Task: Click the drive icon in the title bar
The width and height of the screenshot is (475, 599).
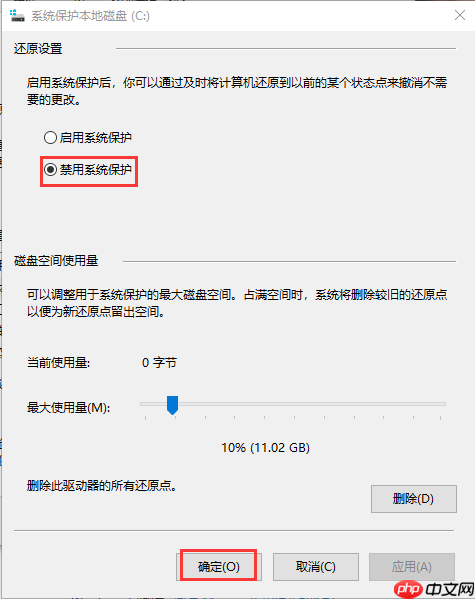Action: [x=17, y=16]
